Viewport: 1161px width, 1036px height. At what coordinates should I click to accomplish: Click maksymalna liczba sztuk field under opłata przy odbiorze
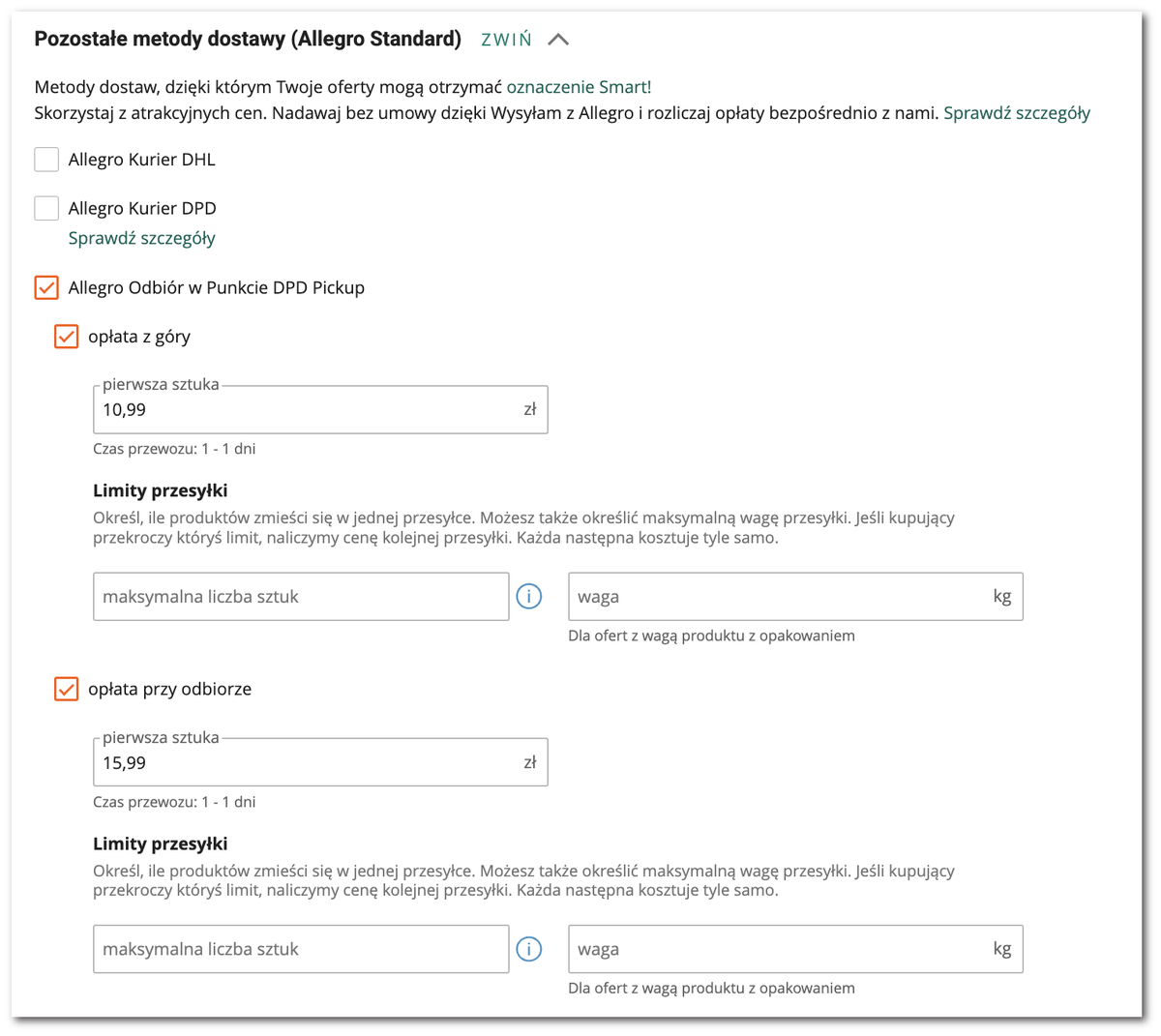tap(301, 950)
